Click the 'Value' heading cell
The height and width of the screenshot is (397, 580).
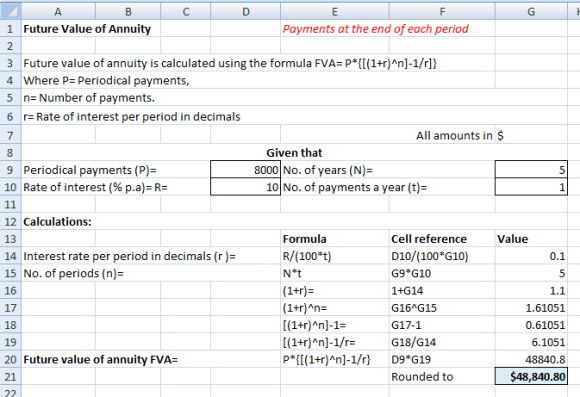tap(531, 239)
